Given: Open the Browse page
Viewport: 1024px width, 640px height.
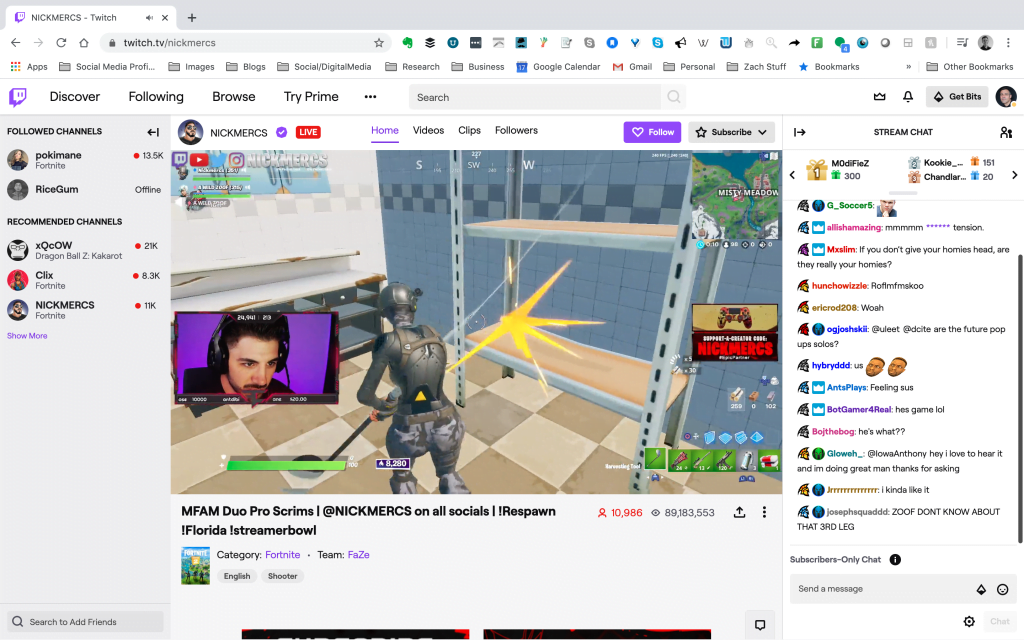Looking at the screenshot, I should pos(234,97).
